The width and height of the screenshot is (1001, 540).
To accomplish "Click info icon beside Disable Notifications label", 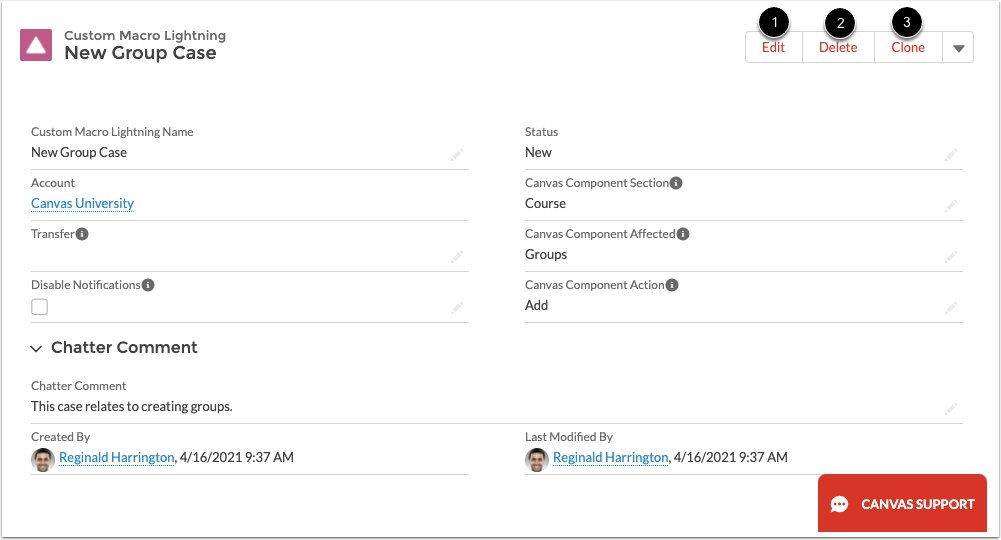I will pyautogui.click(x=148, y=285).
